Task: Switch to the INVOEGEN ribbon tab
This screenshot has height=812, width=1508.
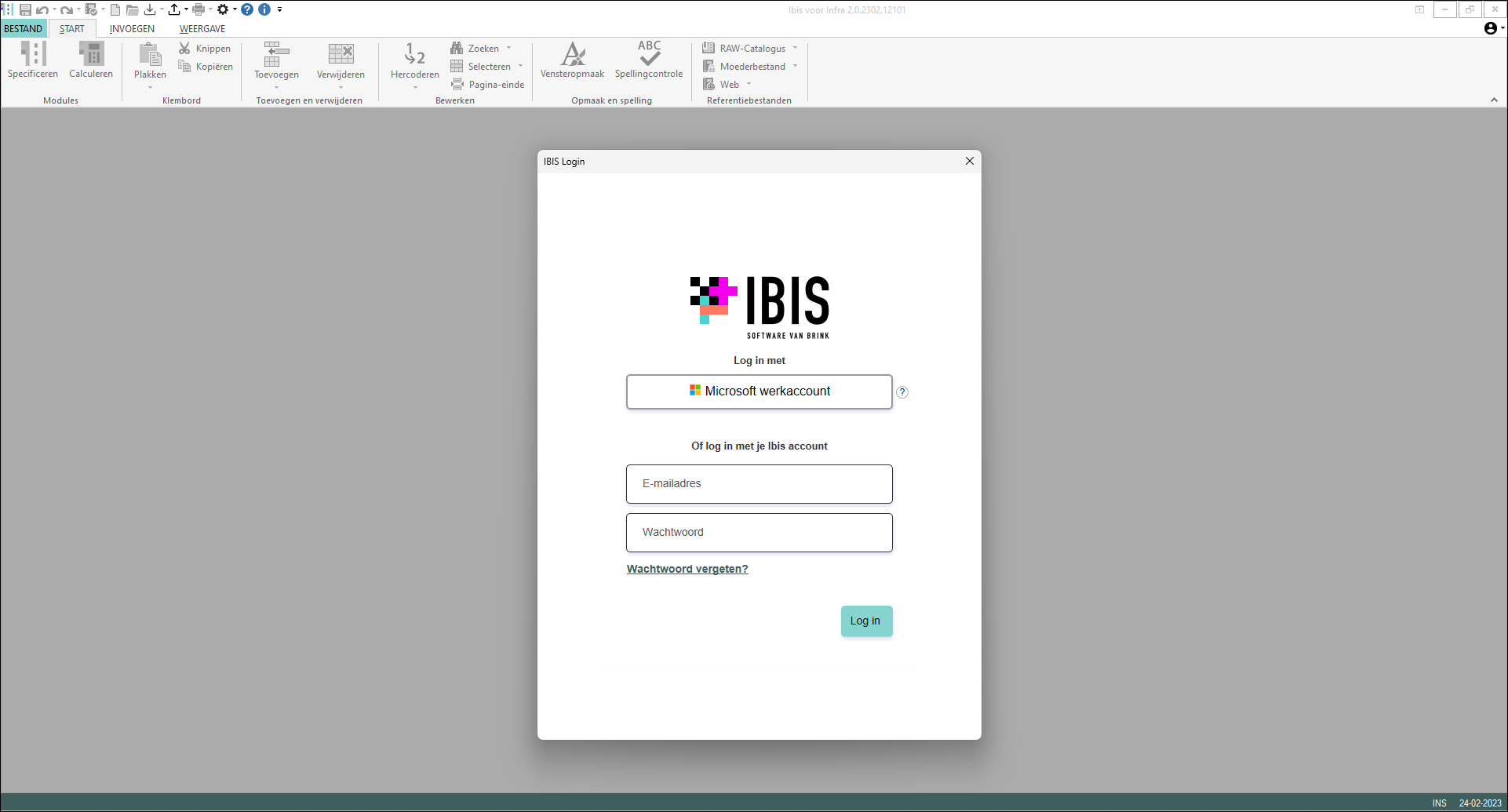Action: pos(132,28)
